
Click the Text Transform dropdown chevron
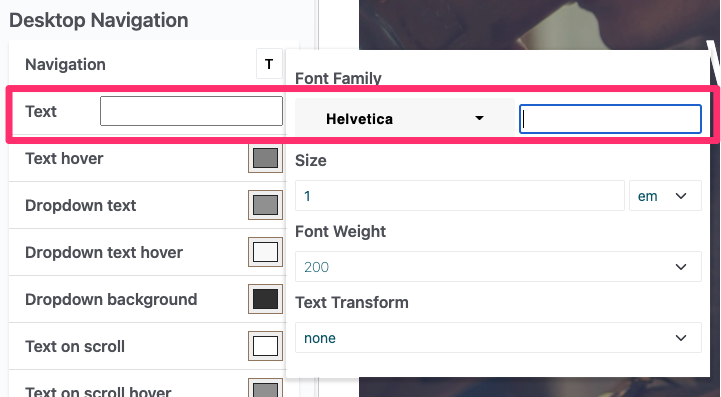click(x=681, y=338)
